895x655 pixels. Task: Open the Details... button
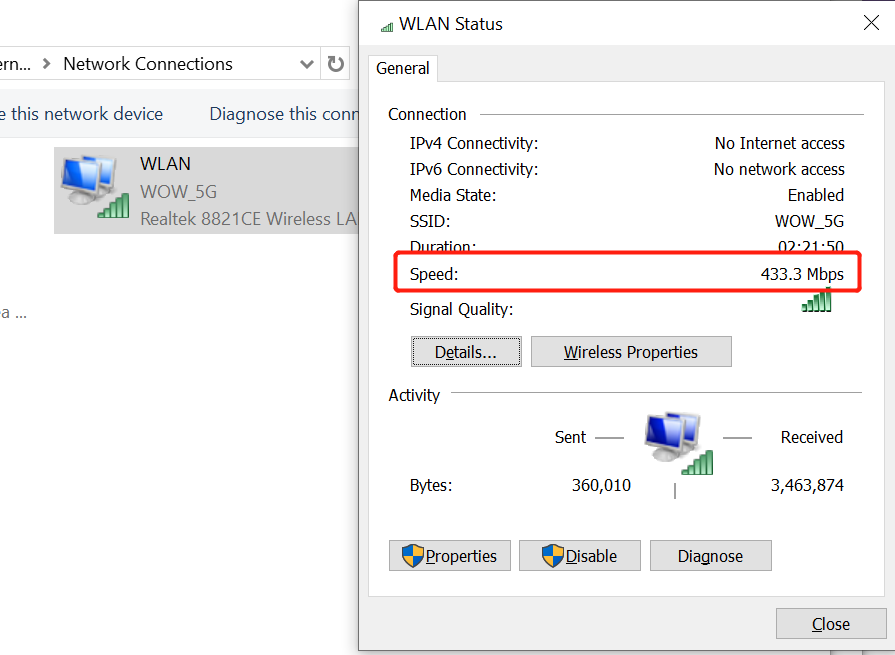pyautogui.click(x=466, y=352)
